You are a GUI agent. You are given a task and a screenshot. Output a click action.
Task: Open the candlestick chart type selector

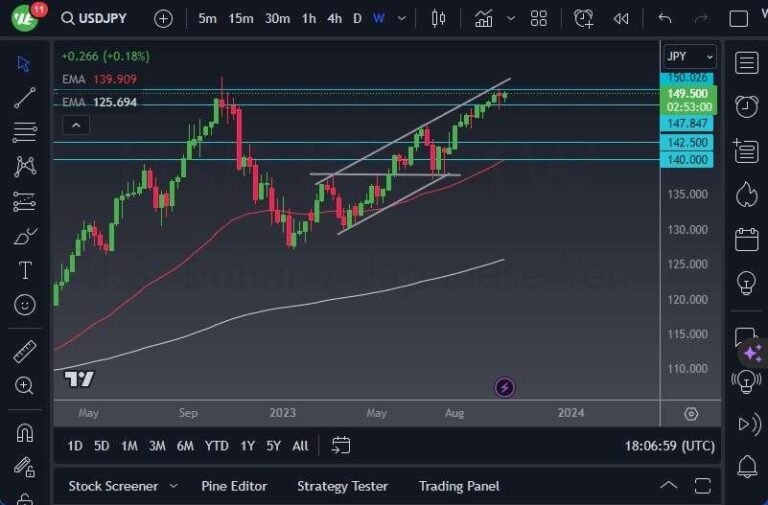coord(438,19)
